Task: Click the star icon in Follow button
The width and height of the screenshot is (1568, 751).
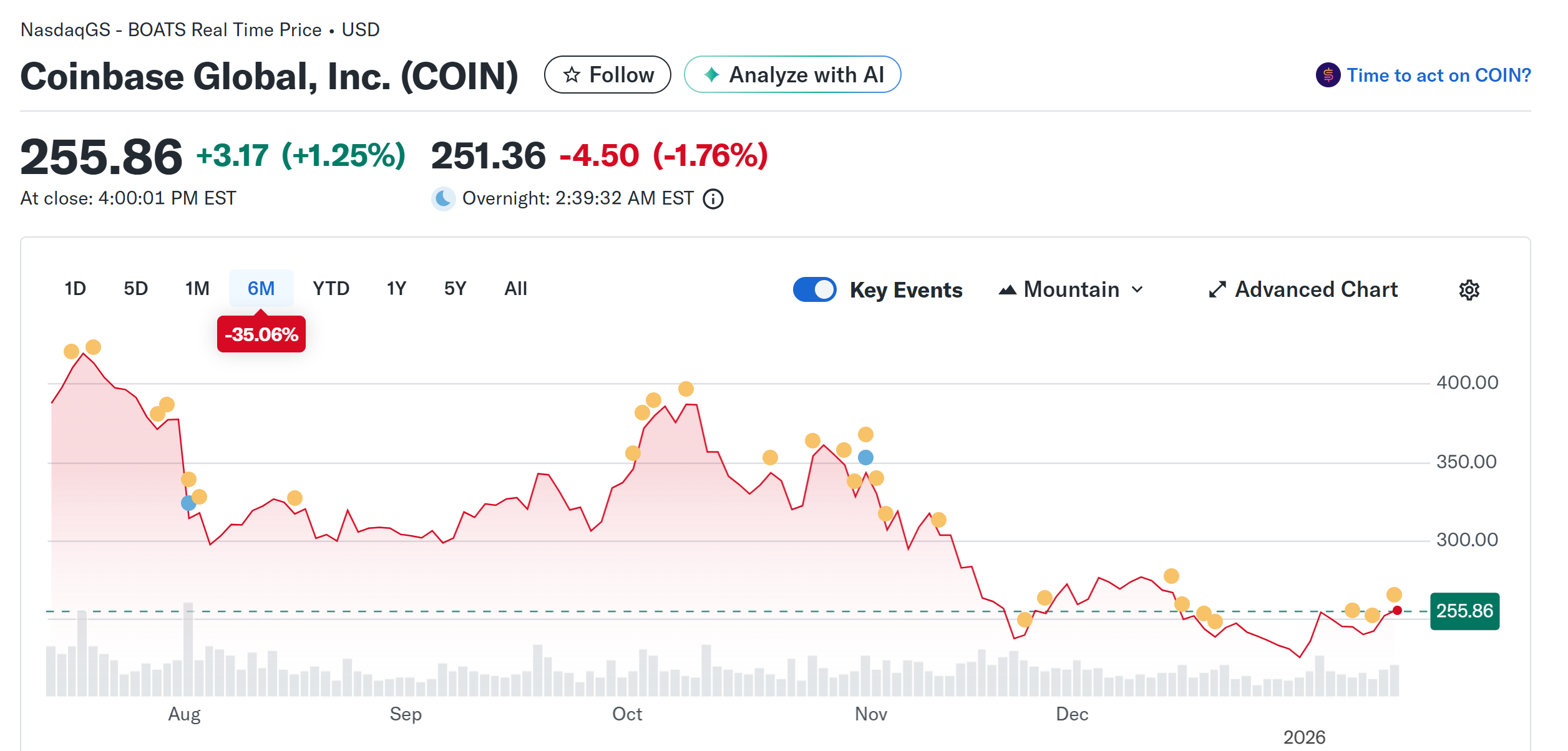Action: [x=572, y=75]
